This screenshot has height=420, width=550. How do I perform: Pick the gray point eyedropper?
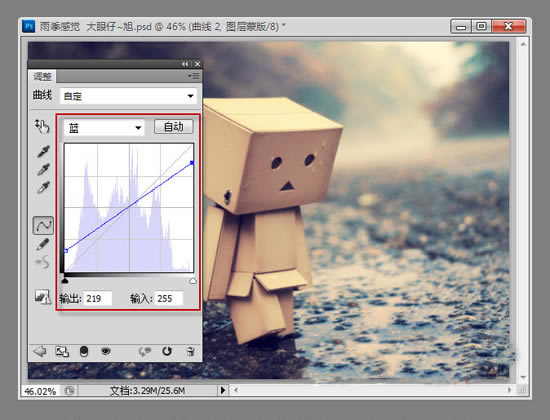pos(43,169)
